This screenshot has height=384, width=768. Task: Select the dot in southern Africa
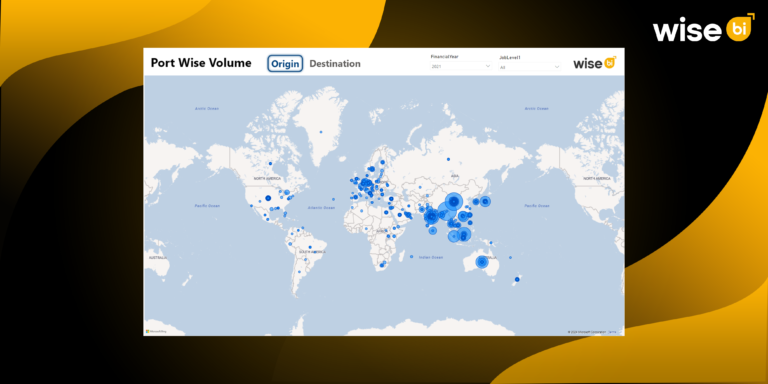click(383, 264)
